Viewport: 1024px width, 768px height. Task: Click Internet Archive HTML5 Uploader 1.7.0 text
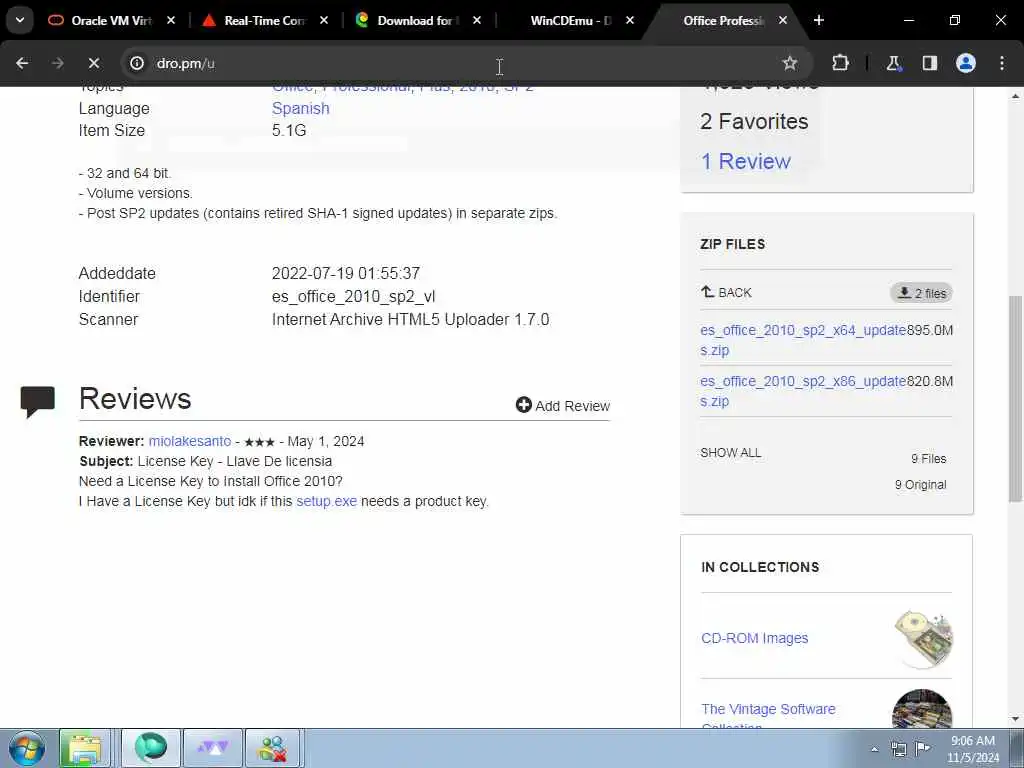(x=410, y=319)
